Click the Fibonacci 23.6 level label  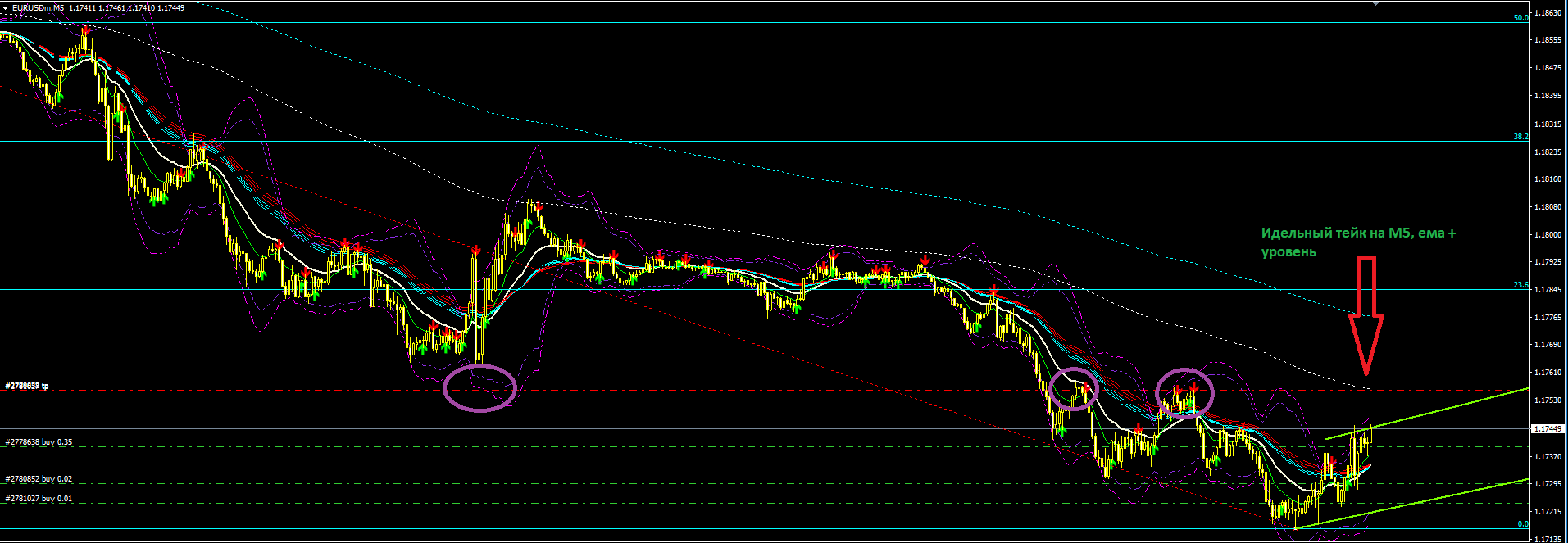pyautogui.click(x=1521, y=285)
